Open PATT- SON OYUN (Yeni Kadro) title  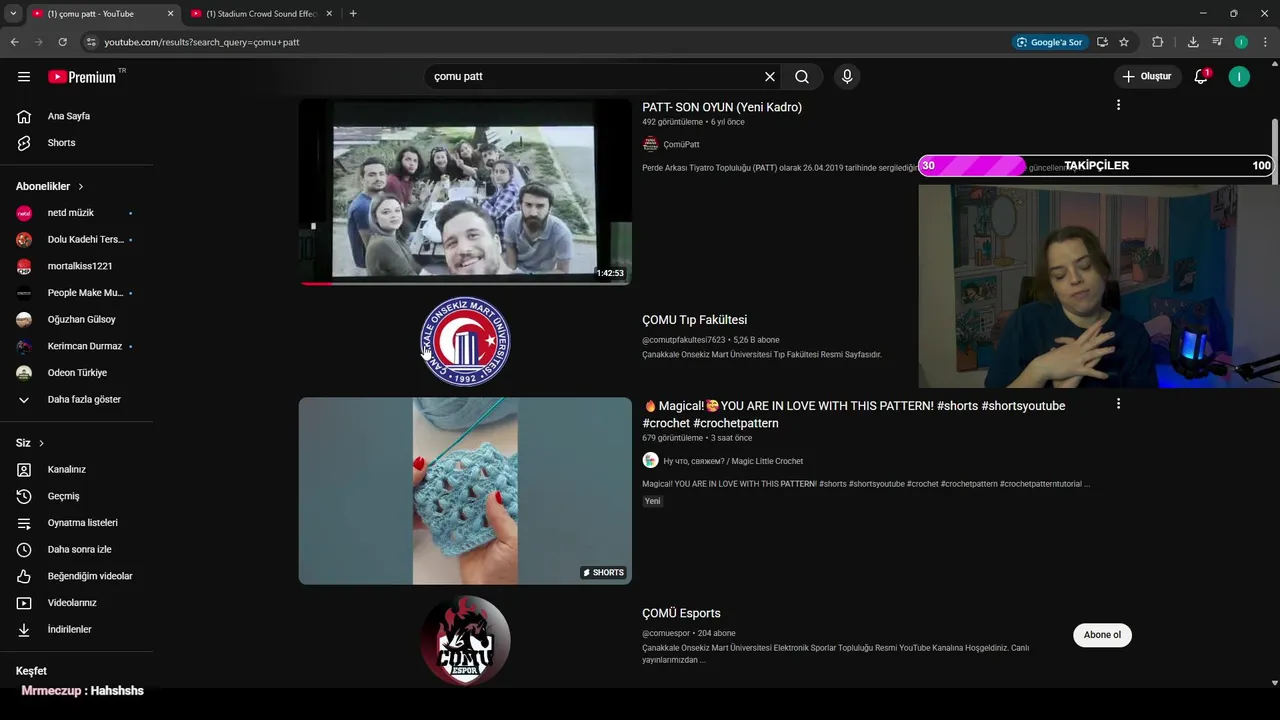click(x=722, y=107)
